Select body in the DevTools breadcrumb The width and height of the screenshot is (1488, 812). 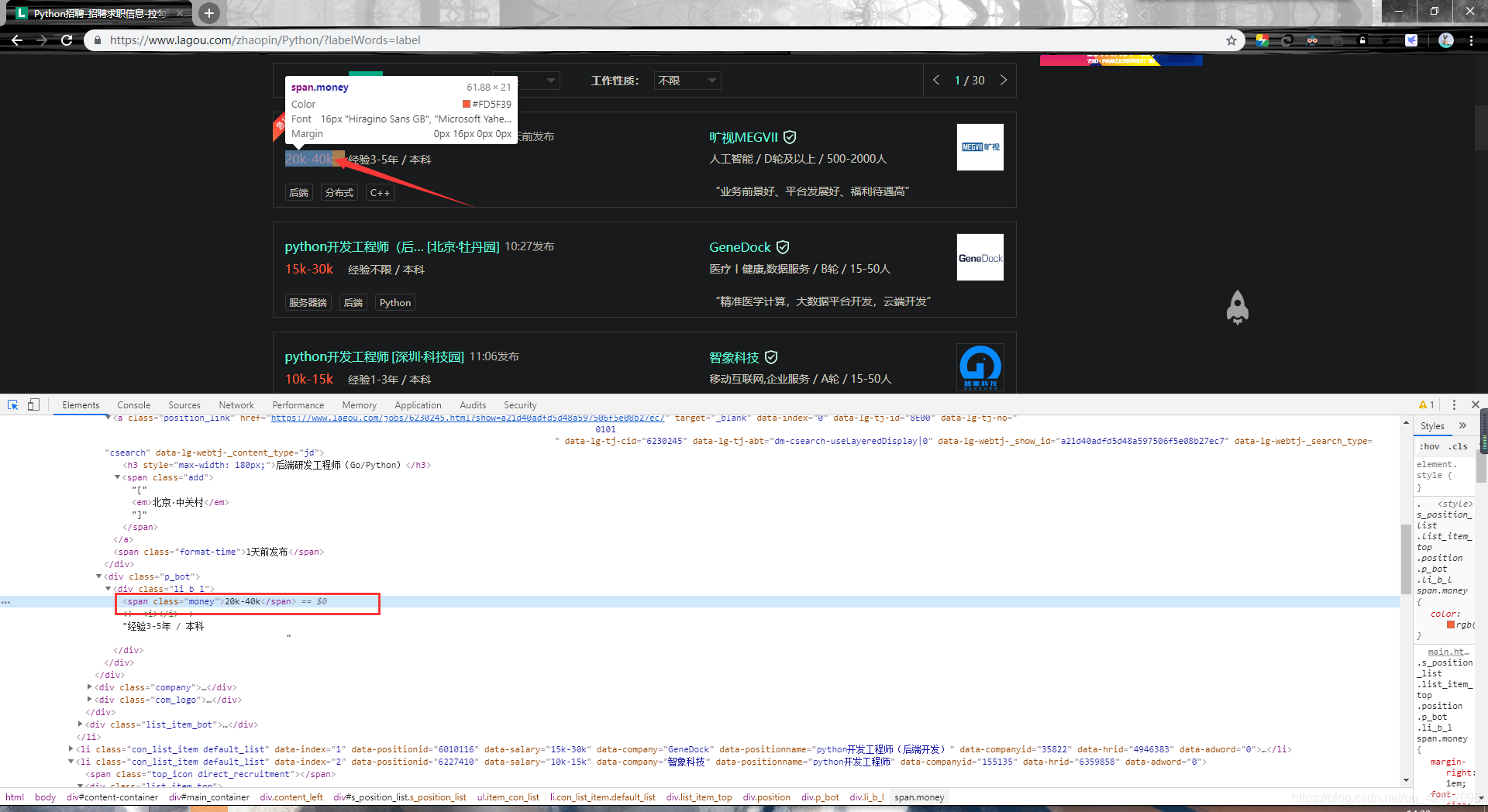(x=45, y=797)
